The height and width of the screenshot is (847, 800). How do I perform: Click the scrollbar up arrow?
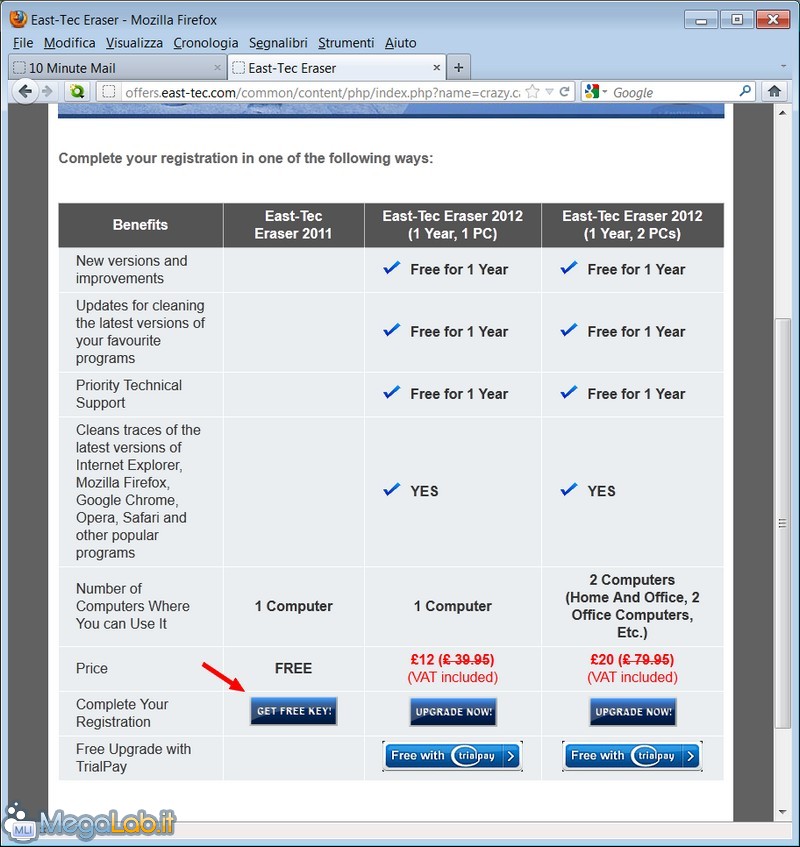[x=782, y=113]
